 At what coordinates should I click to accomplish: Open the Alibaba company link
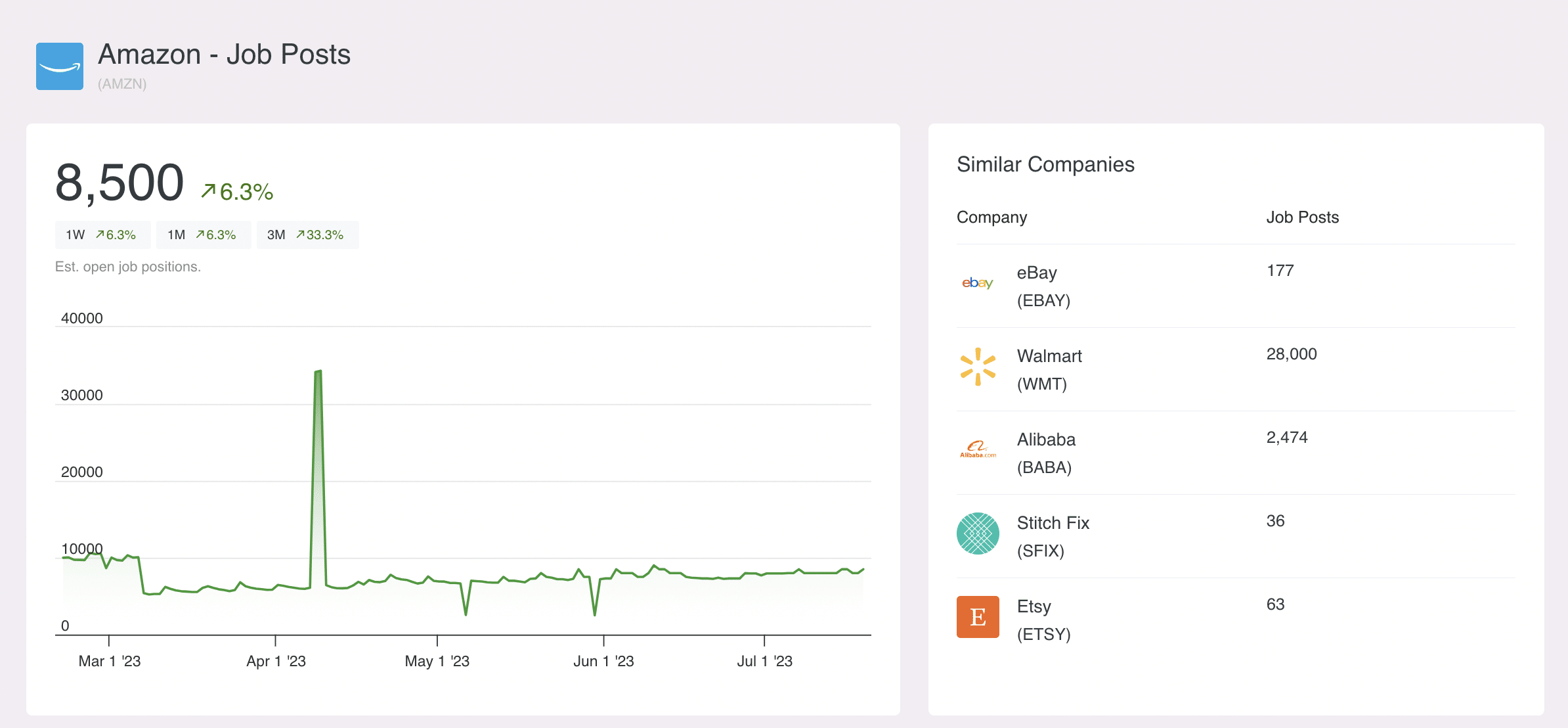(x=1046, y=440)
